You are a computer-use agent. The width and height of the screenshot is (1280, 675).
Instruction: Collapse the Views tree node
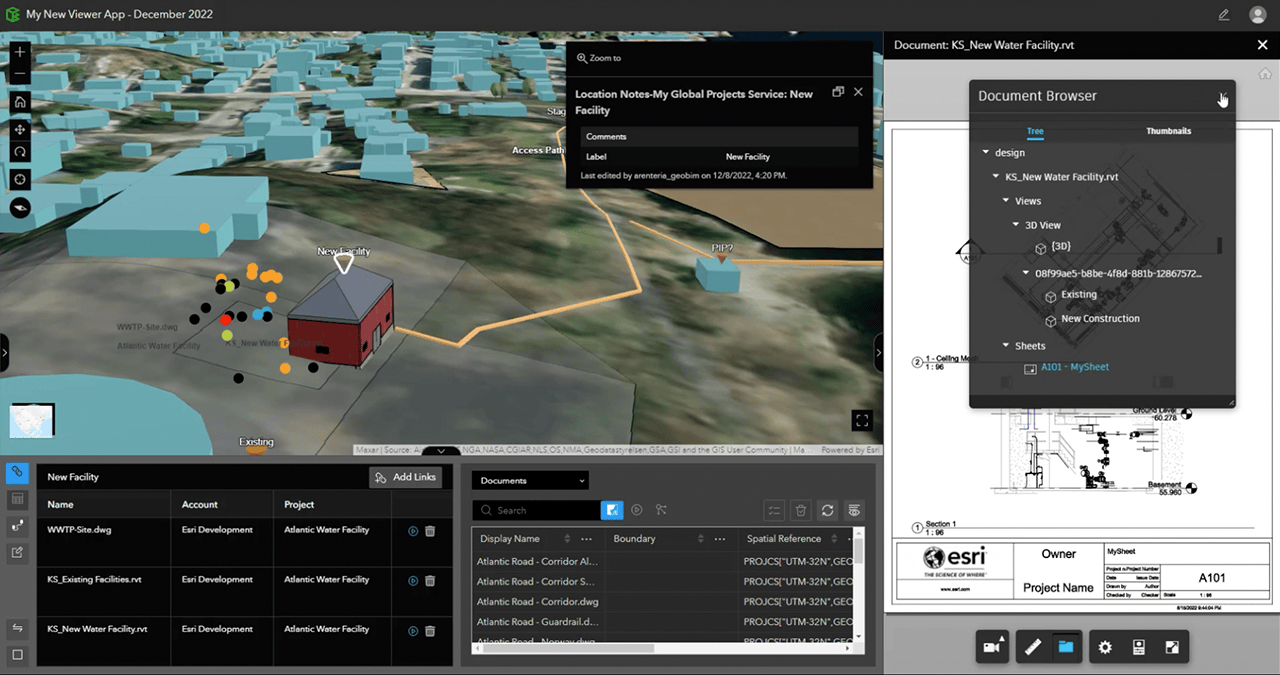(1006, 201)
